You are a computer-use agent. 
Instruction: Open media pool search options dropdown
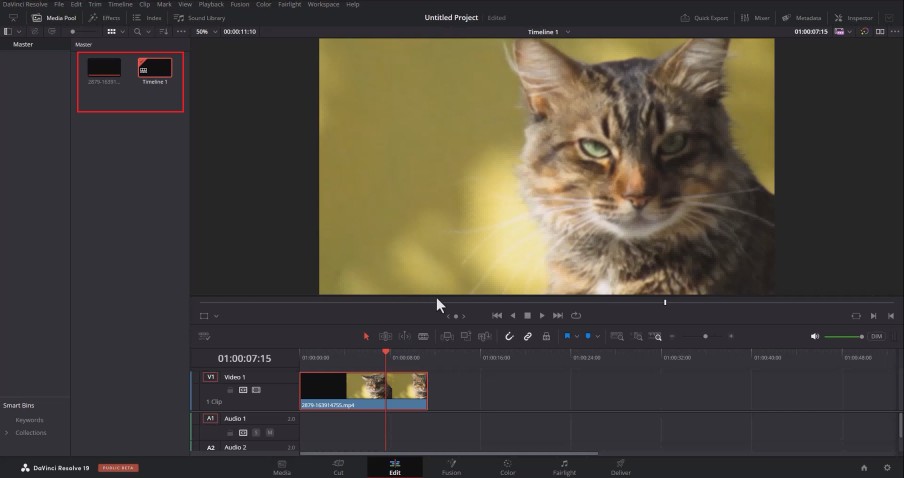[x=148, y=32]
